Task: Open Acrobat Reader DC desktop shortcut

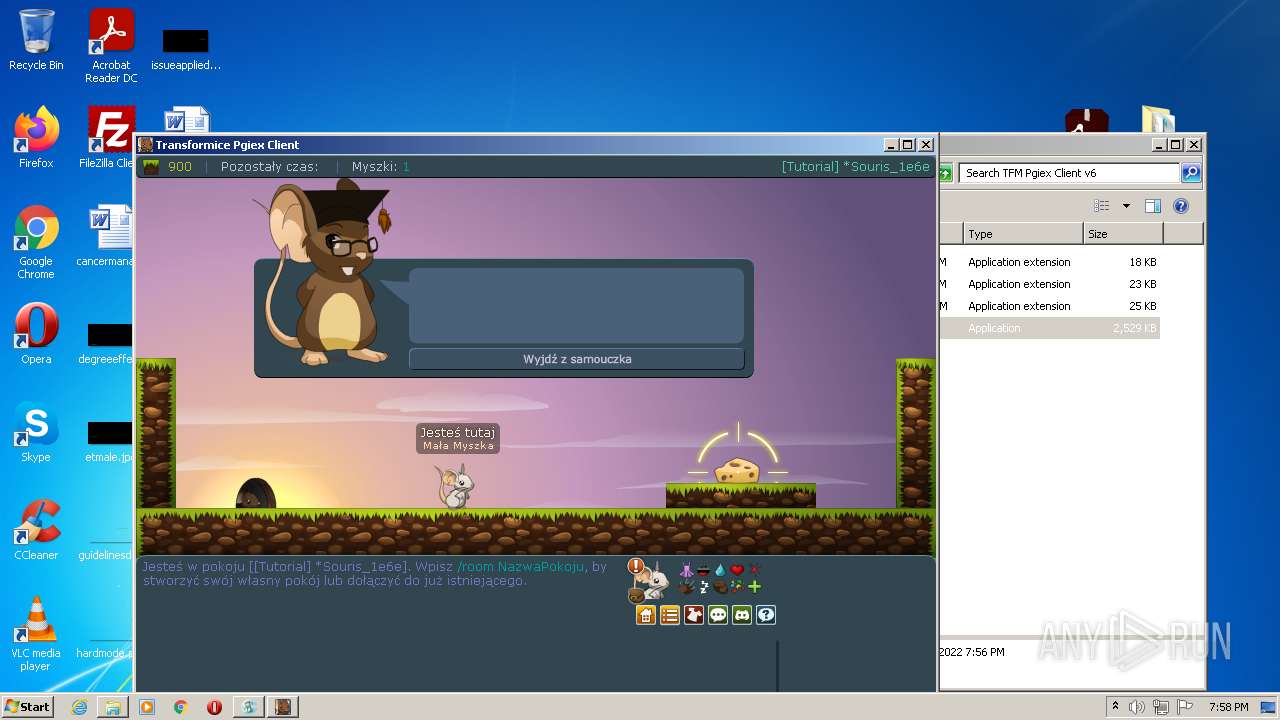Action: click(111, 46)
